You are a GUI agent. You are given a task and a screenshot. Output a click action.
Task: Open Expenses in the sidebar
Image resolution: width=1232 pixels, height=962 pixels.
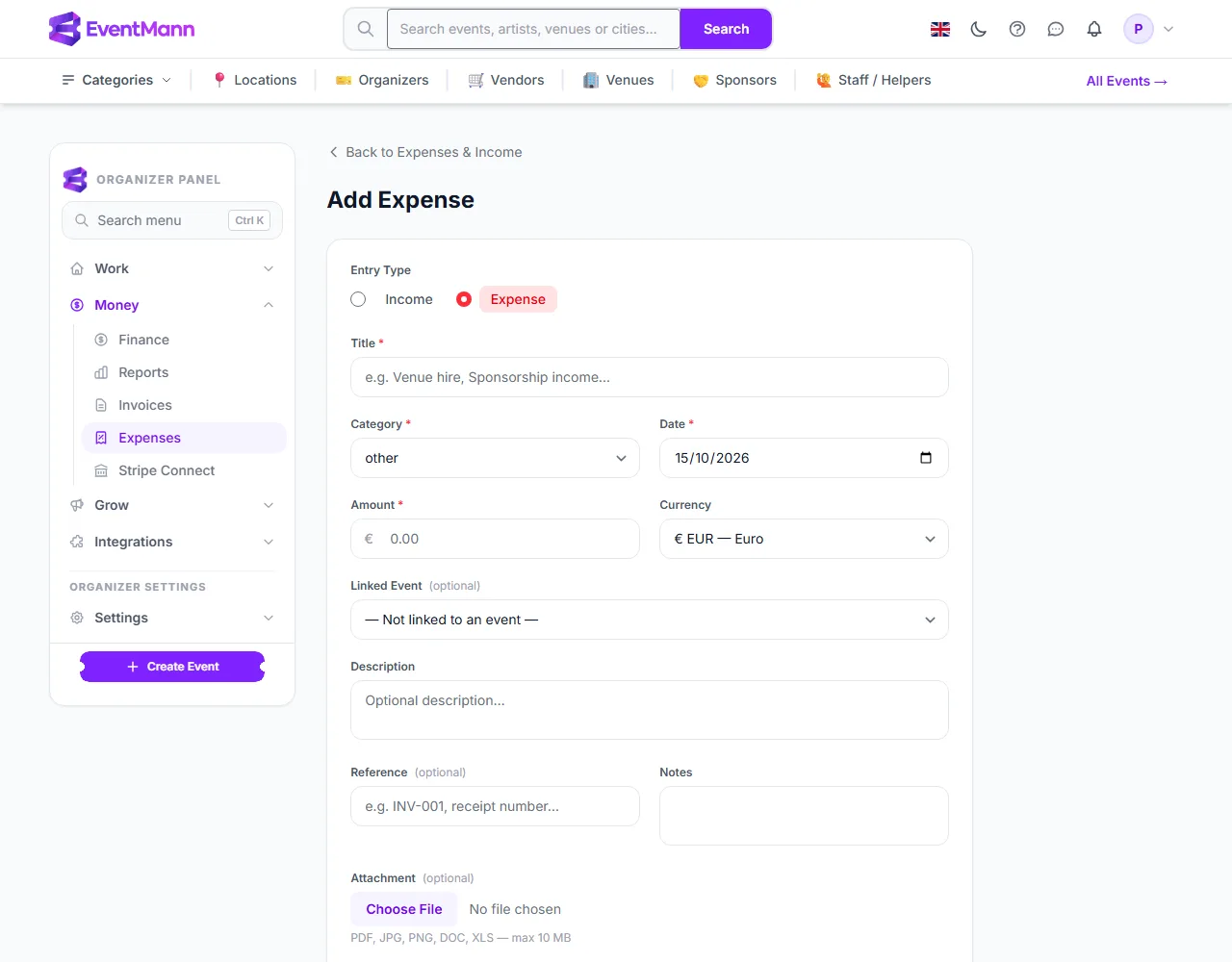pyautogui.click(x=184, y=438)
